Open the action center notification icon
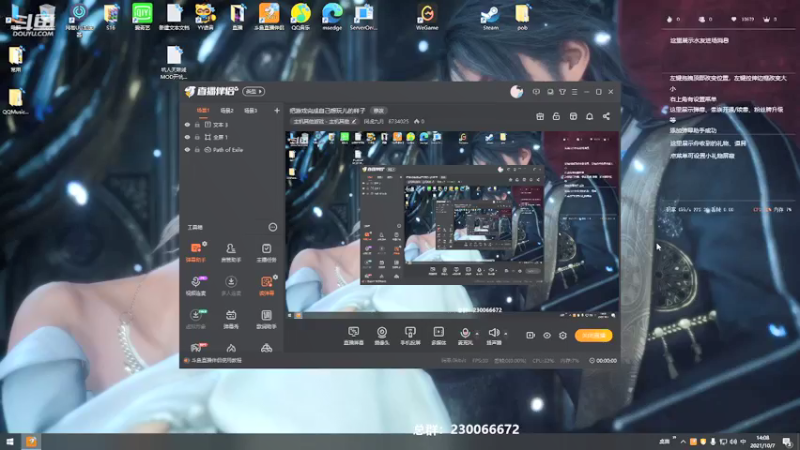Viewport: 800px width, 450px height. 788,442
